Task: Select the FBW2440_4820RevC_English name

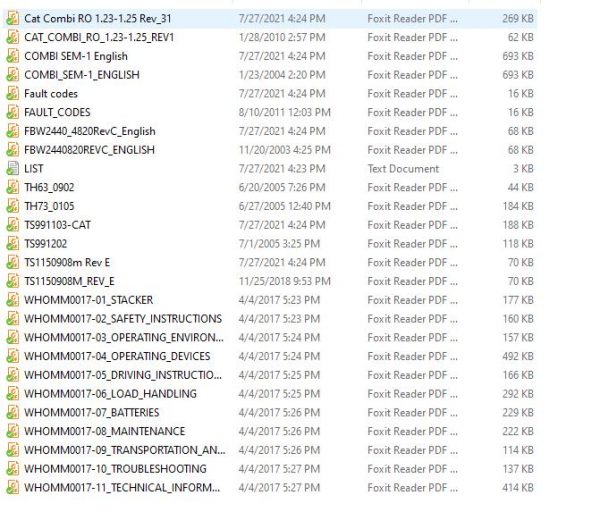Action: [x=90, y=131]
